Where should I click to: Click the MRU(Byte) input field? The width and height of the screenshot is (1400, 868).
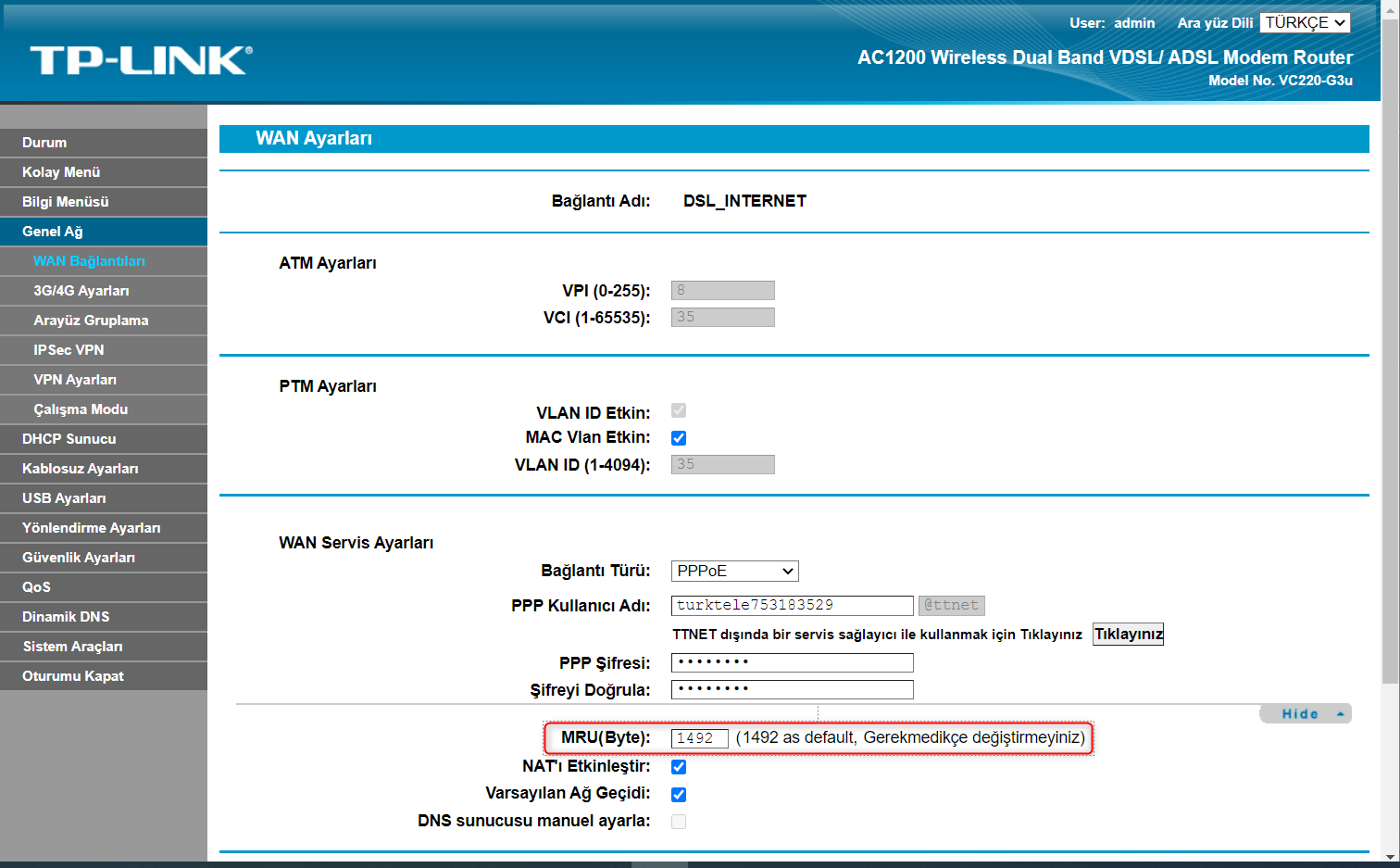click(x=699, y=738)
